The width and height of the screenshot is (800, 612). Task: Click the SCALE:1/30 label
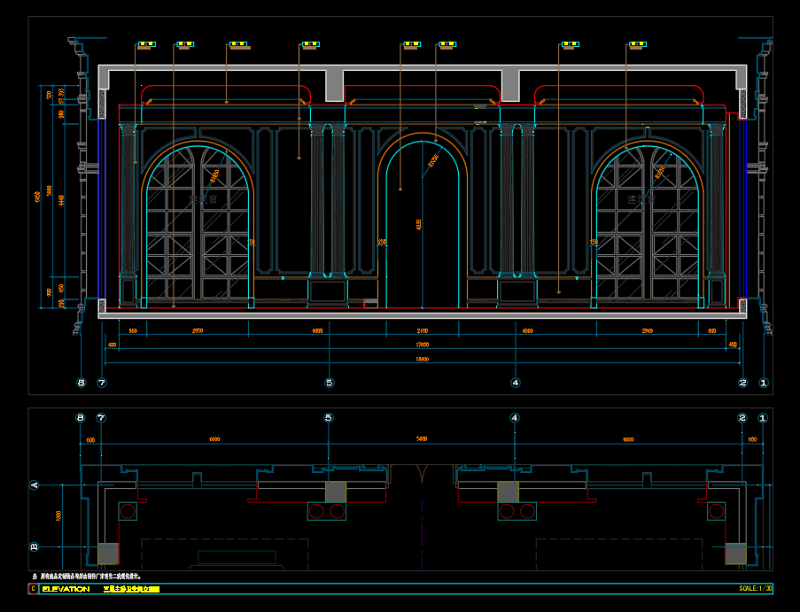point(755,590)
